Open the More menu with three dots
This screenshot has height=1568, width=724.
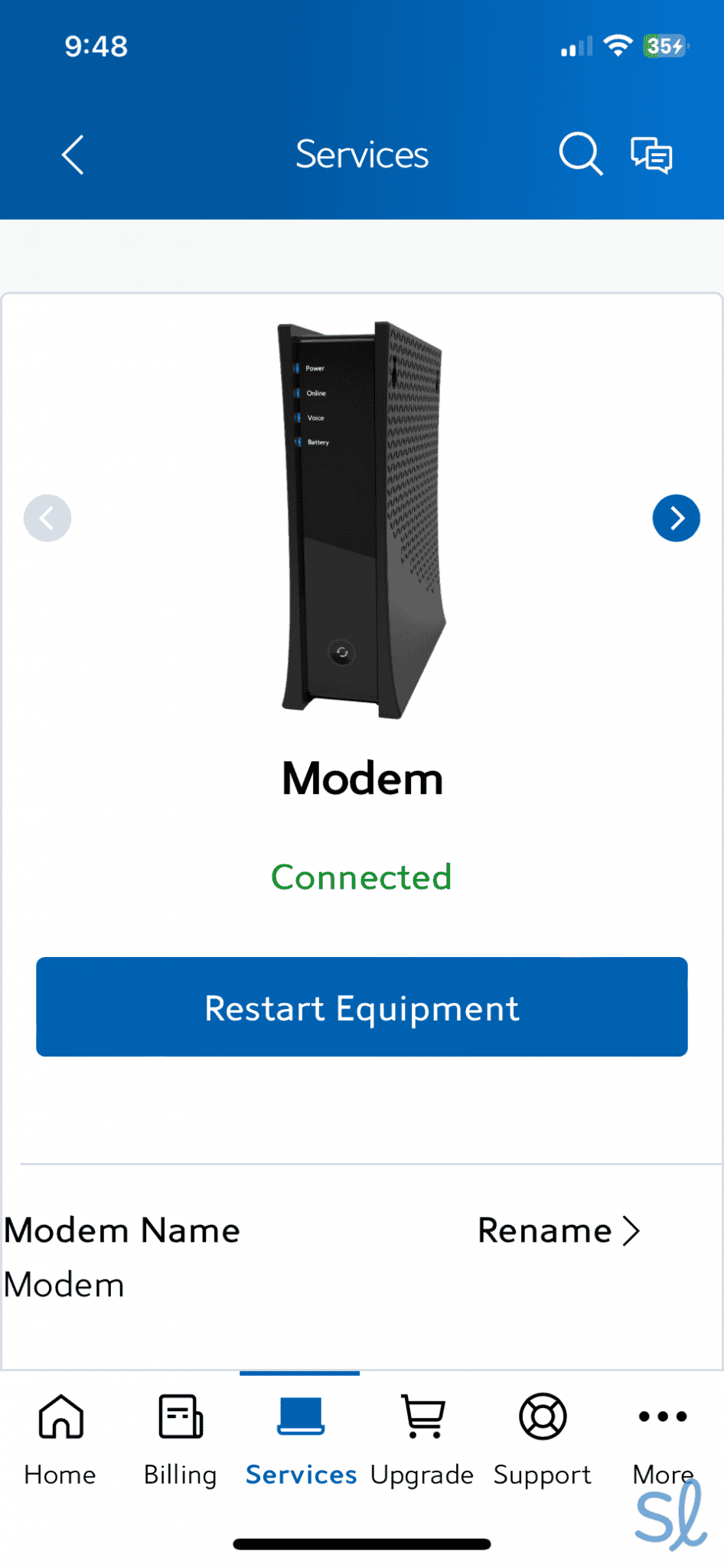pos(663,1439)
